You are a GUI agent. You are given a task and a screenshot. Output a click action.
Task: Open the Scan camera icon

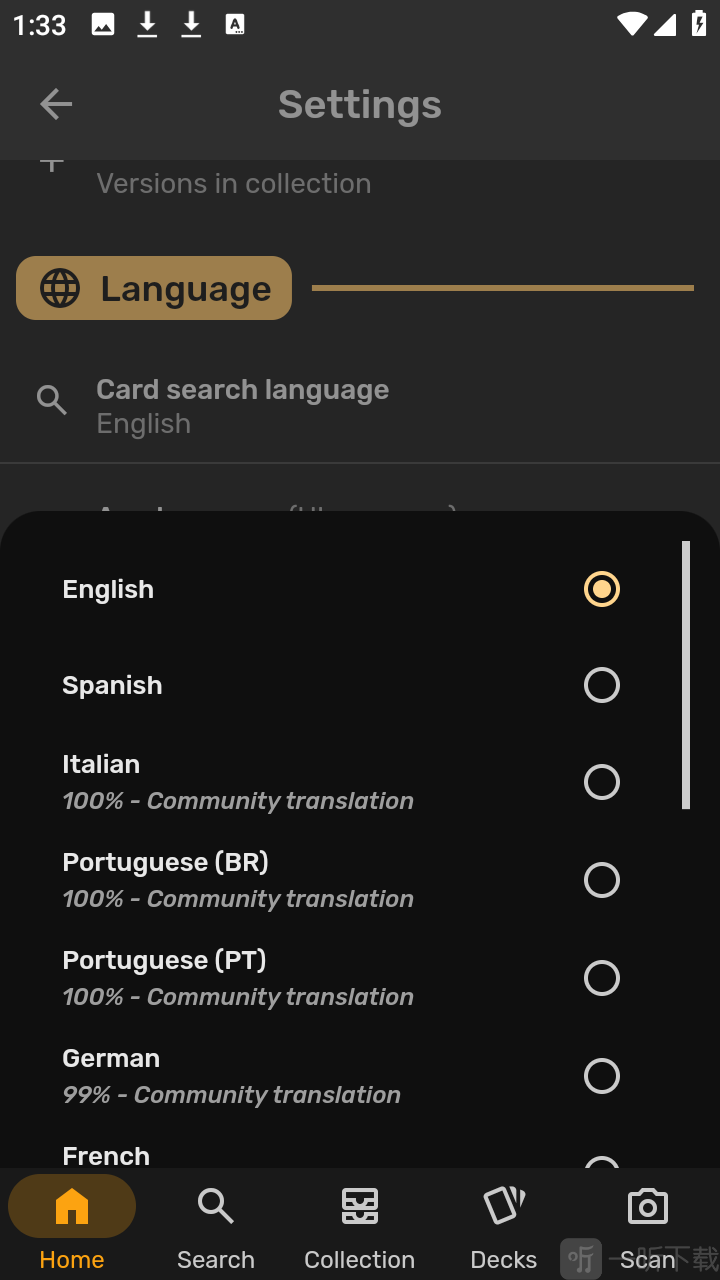(x=648, y=1206)
